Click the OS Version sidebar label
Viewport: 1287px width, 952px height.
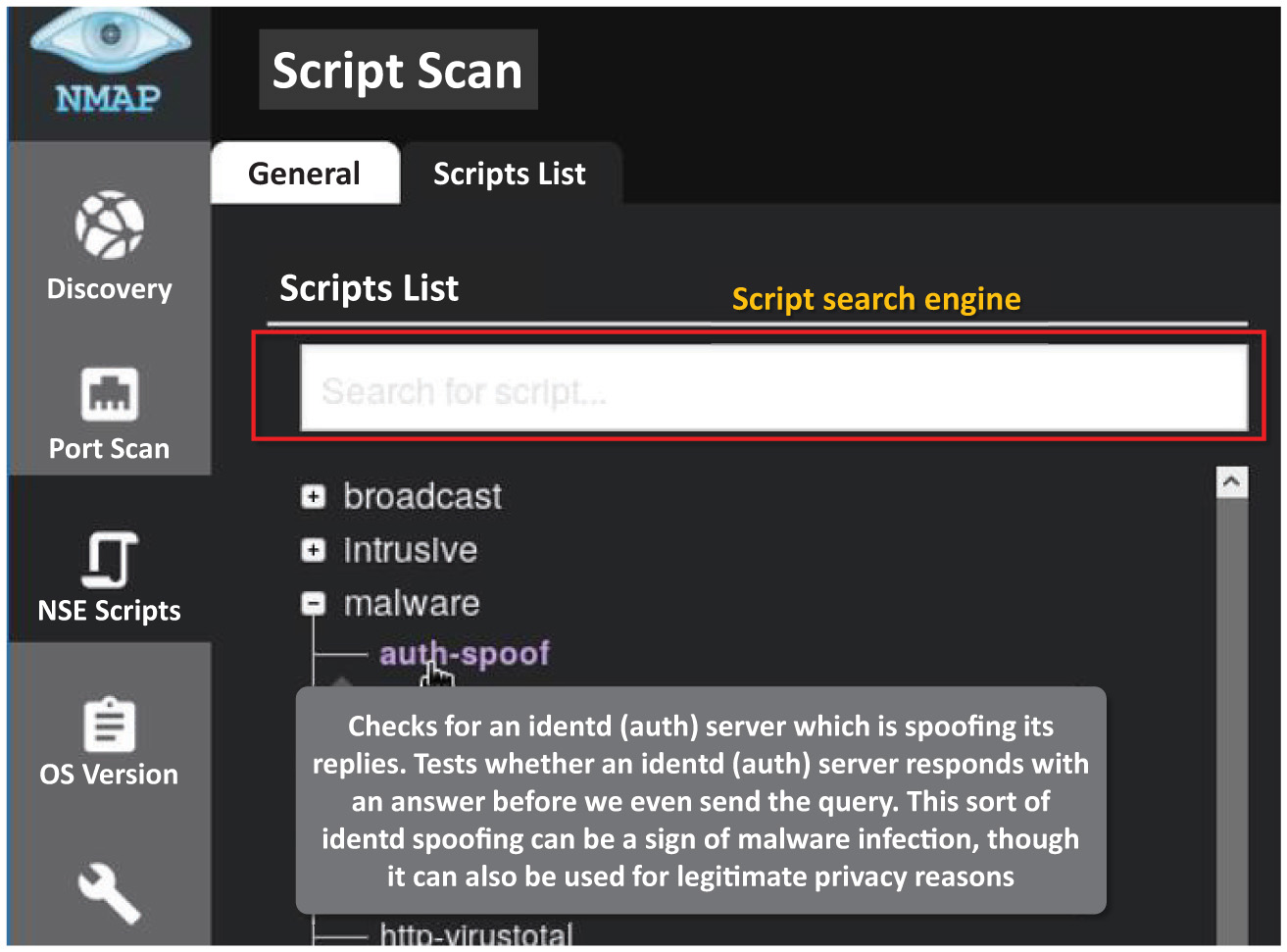click(x=109, y=774)
